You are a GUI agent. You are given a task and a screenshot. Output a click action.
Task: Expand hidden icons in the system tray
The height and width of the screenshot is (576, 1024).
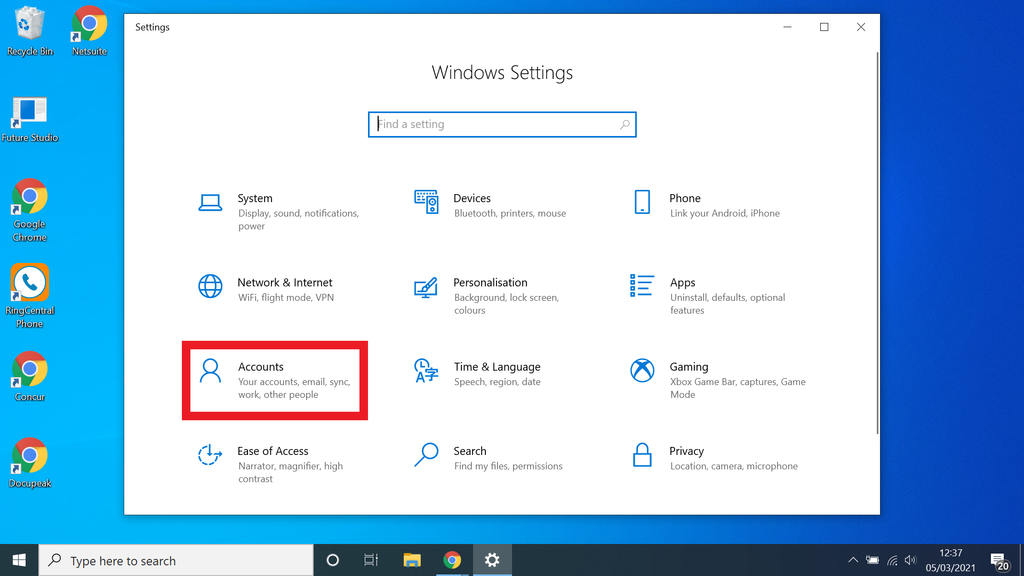pyautogui.click(x=853, y=560)
